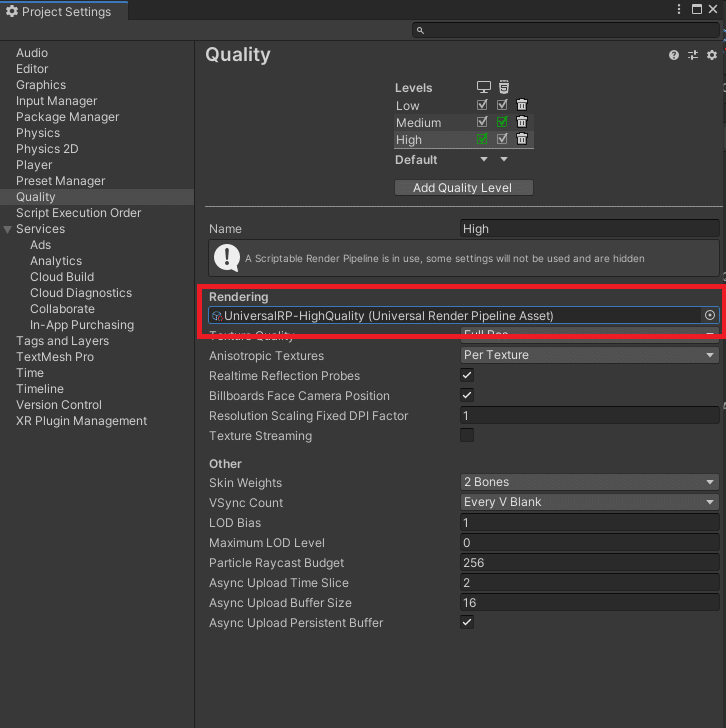This screenshot has width=726, height=728.
Task: Click the LOD Bias value field
Action: coord(590,522)
